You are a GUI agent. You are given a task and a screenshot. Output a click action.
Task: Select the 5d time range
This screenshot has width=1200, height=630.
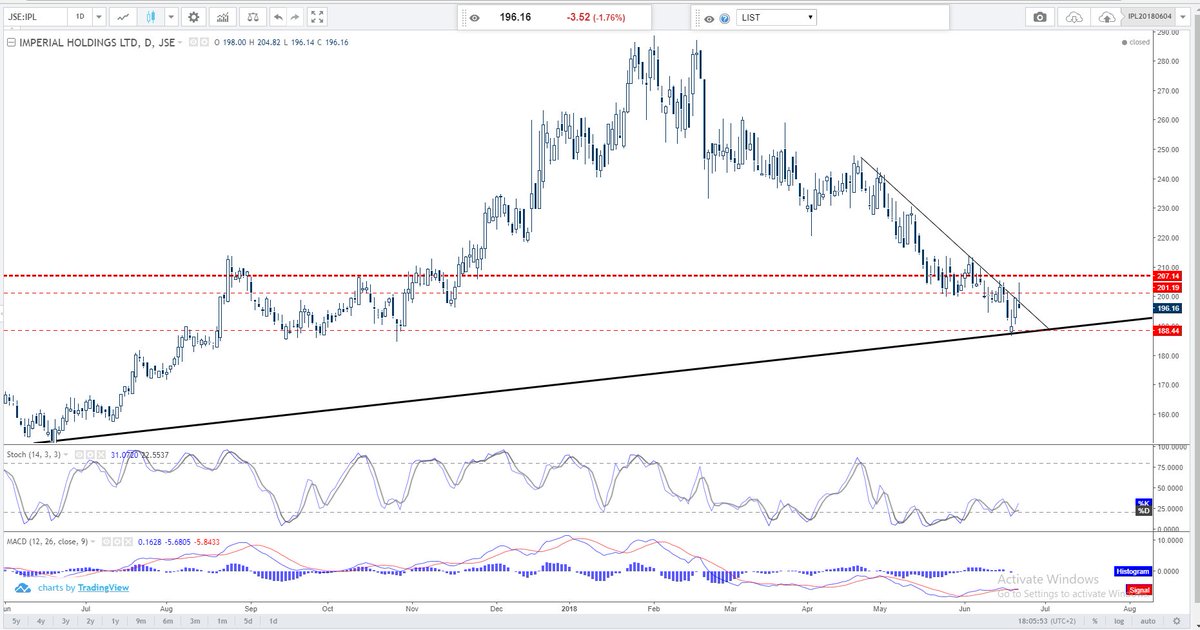pos(247,621)
